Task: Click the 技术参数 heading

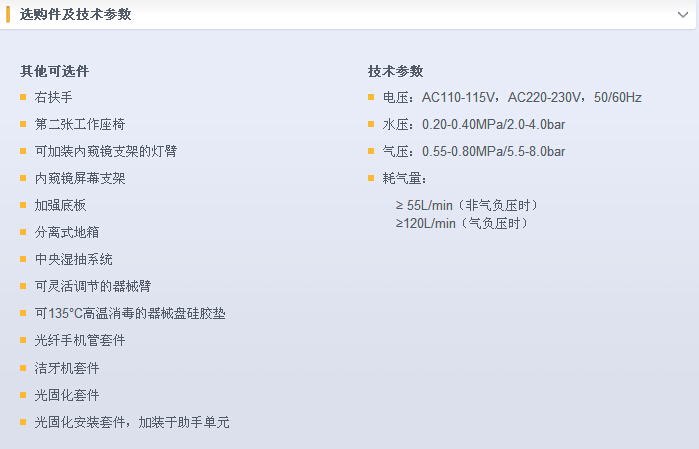Action: pyautogui.click(x=395, y=71)
